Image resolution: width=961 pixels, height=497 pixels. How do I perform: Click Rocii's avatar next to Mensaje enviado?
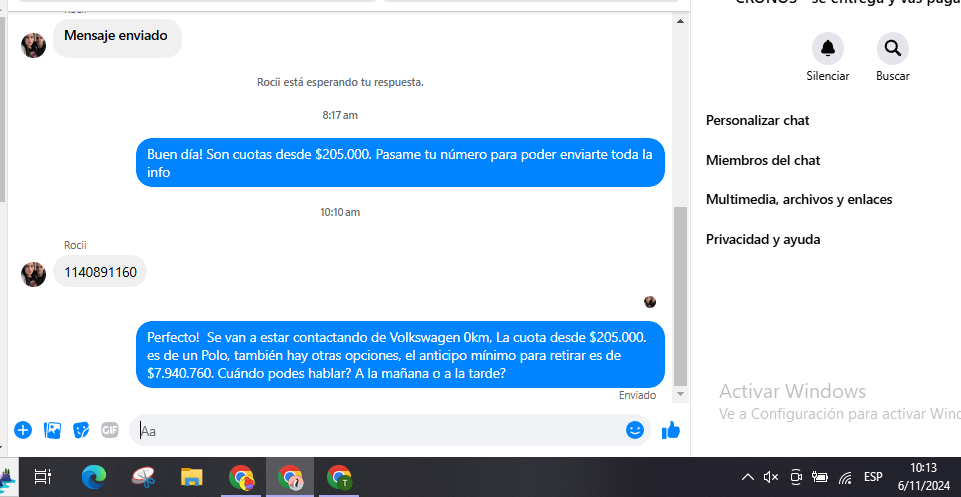[x=33, y=45]
